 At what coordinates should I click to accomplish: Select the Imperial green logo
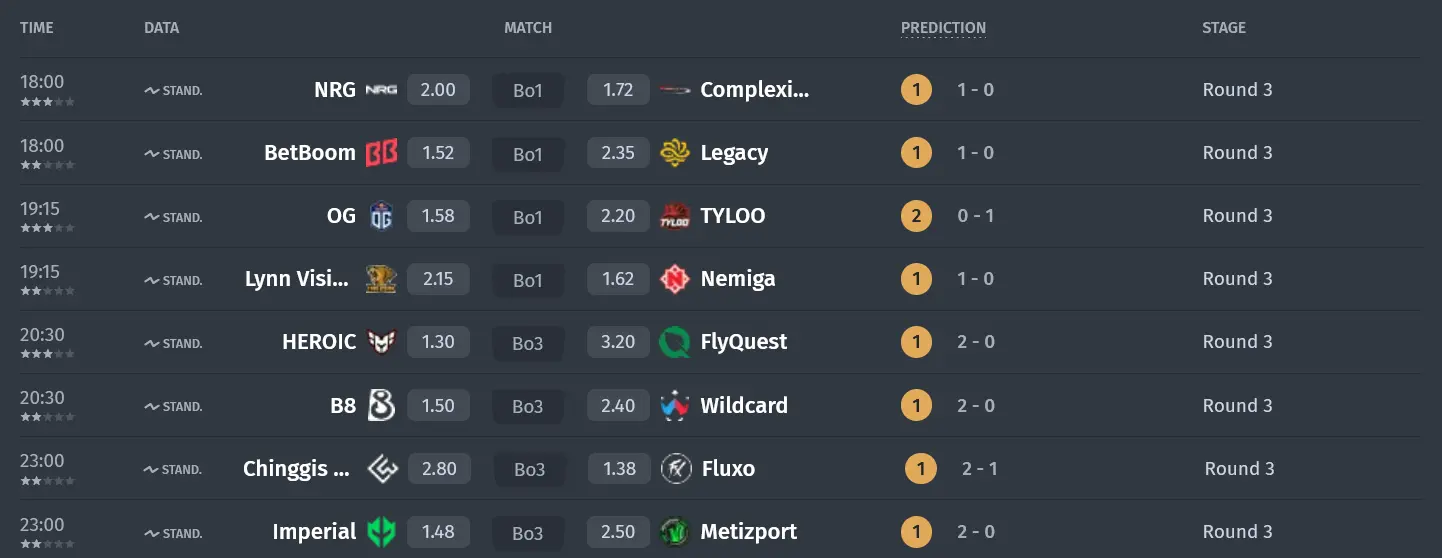click(381, 532)
